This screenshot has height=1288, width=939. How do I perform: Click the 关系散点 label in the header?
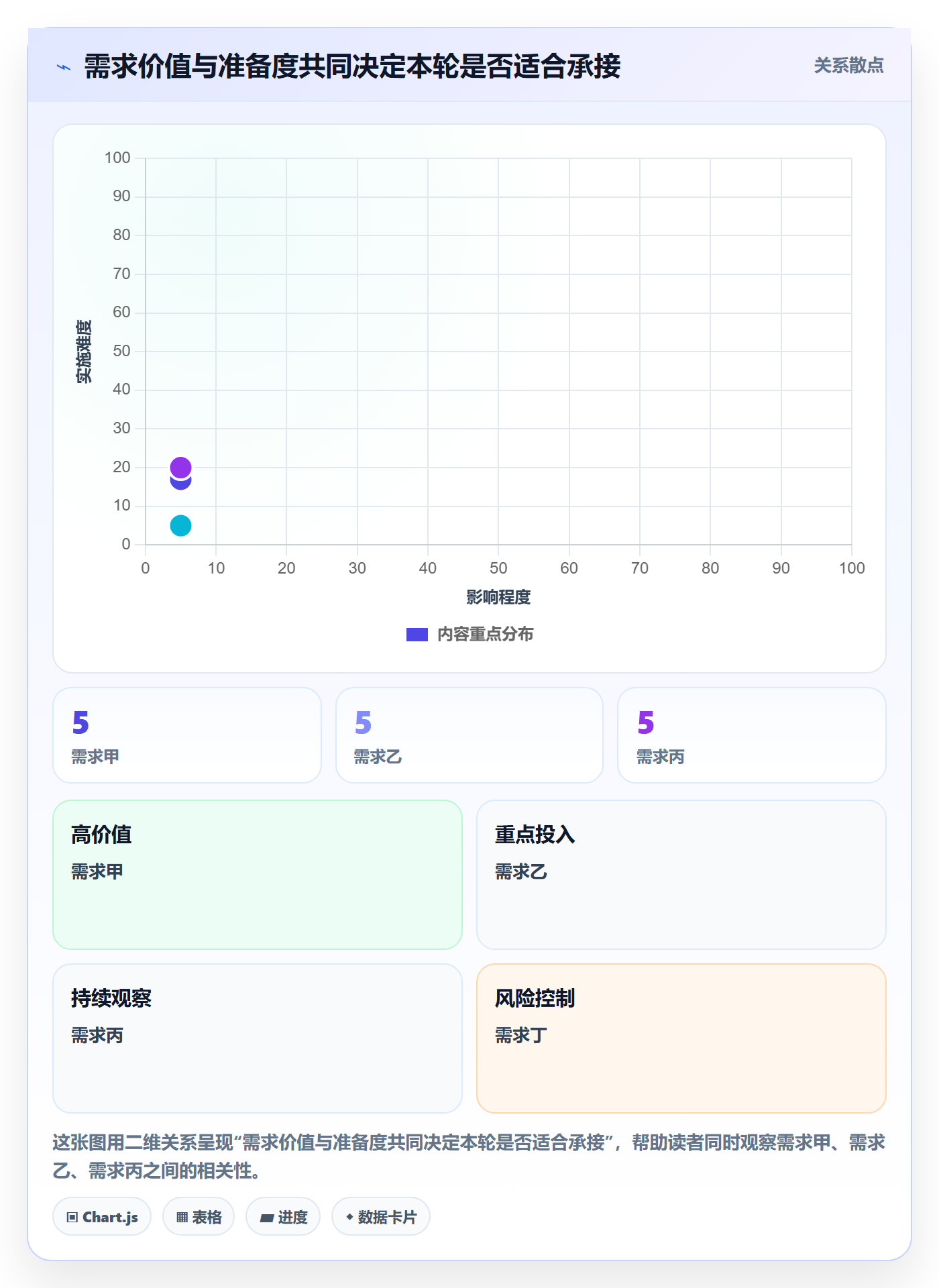(x=848, y=66)
